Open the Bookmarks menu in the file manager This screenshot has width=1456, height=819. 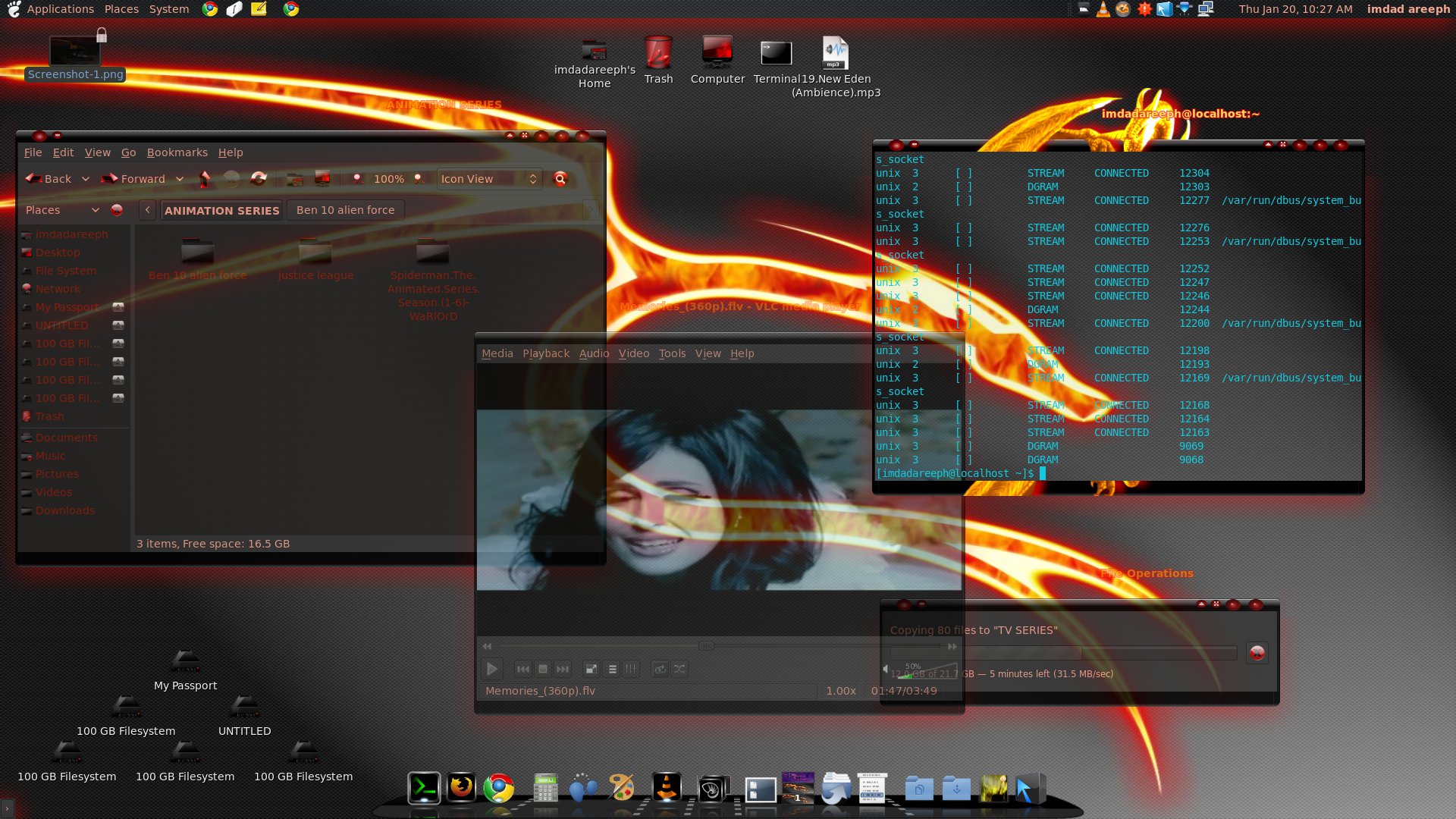177,152
